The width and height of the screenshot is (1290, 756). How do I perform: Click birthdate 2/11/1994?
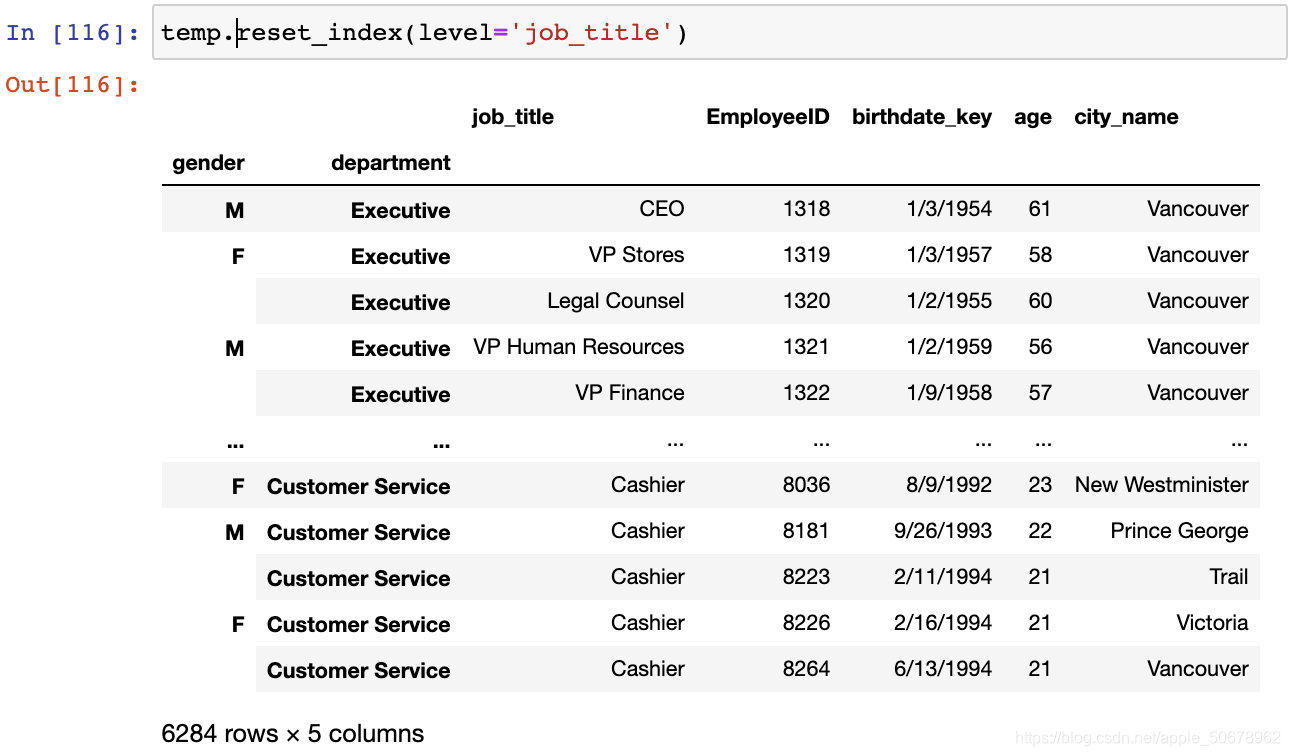pyautogui.click(x=943, y=577)
